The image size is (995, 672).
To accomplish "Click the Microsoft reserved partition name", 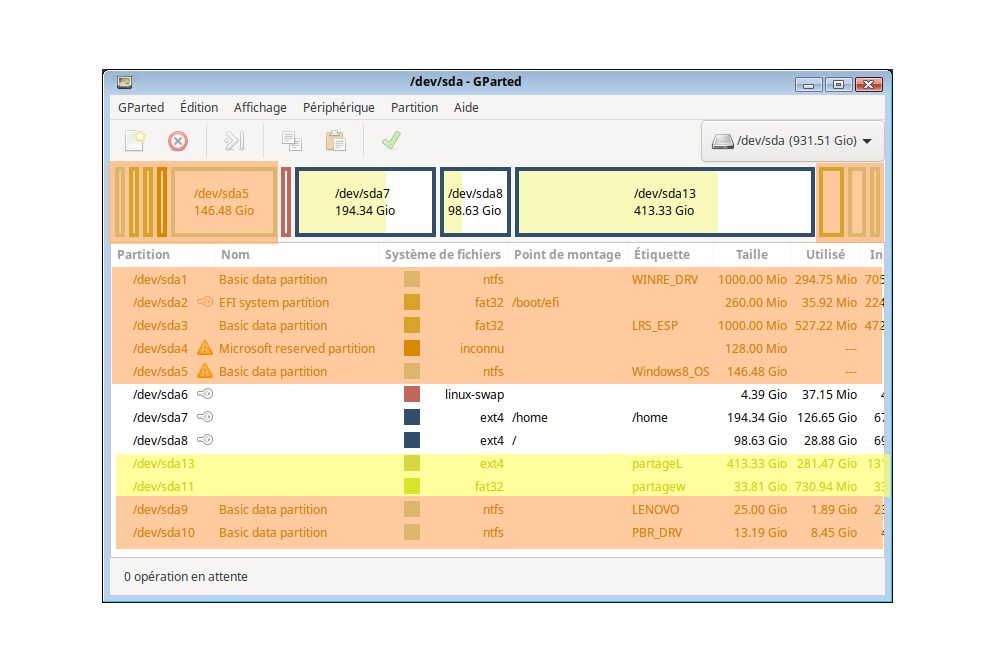I will click(297, 348).
